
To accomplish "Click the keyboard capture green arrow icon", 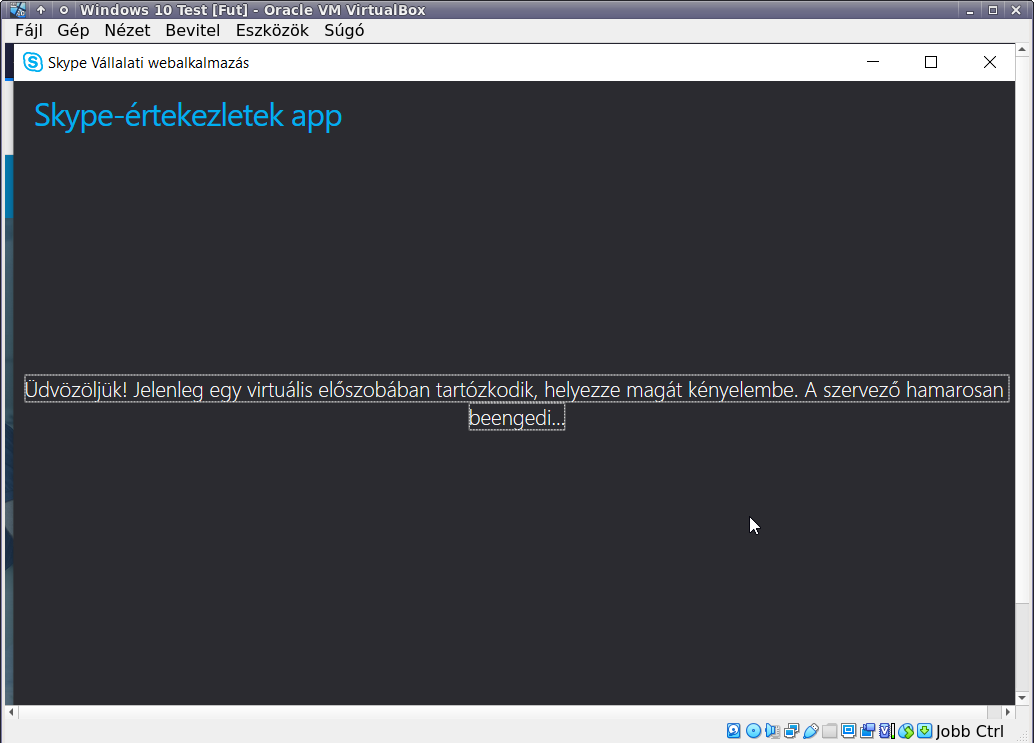I will (925, 730).
